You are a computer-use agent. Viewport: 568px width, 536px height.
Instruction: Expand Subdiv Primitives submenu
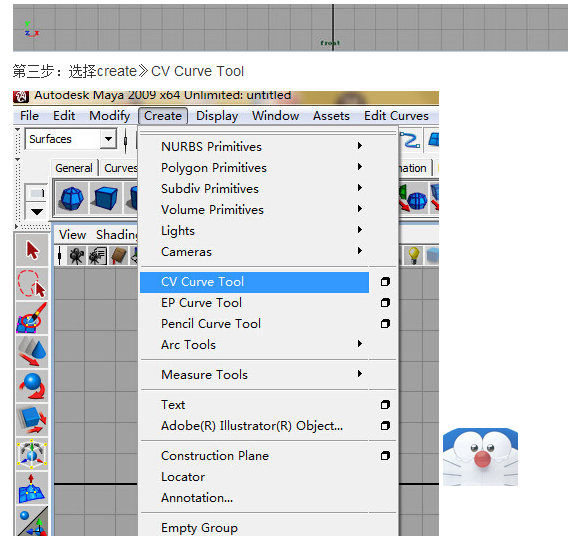pos(359,188)
